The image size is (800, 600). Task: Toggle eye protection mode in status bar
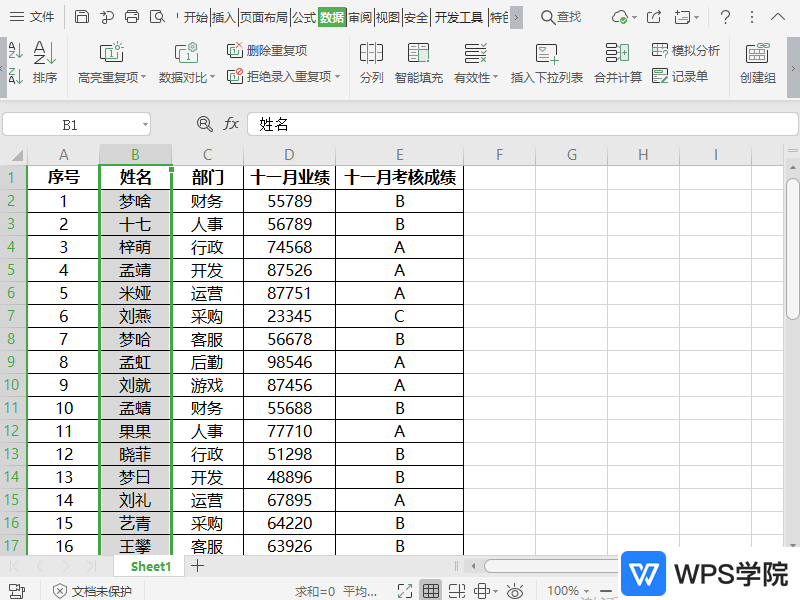(x=515, y=591)
